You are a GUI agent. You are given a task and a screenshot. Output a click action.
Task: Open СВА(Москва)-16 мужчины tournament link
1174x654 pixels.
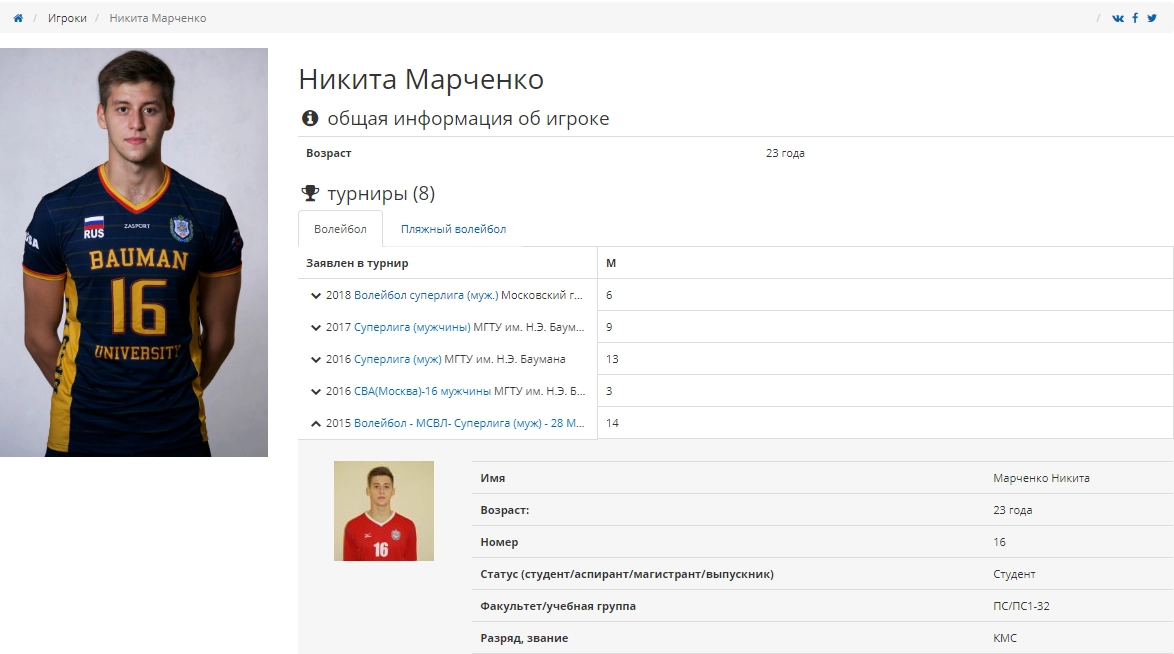coord(422,391)
